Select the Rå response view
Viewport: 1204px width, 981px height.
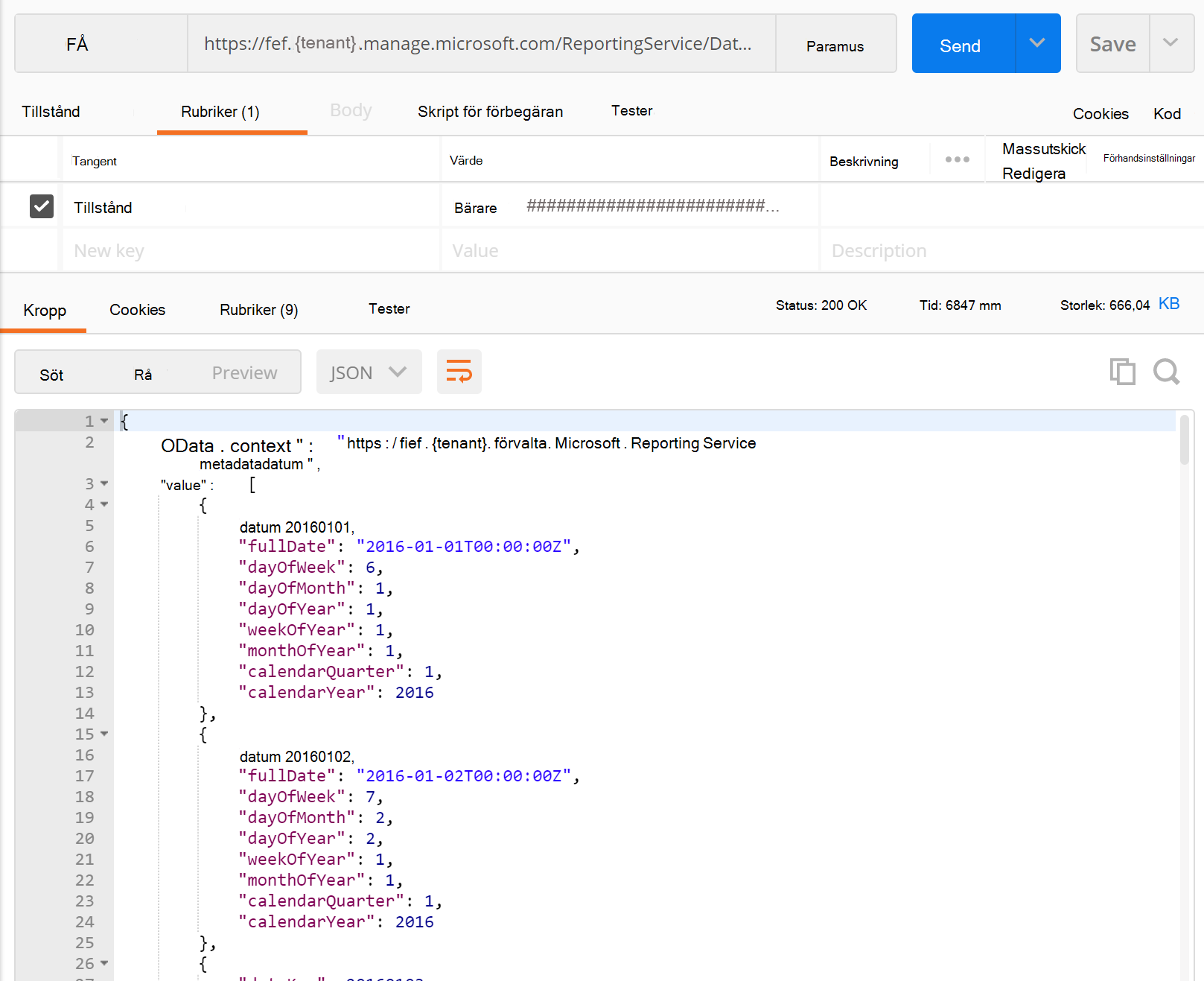pos(143,374)
